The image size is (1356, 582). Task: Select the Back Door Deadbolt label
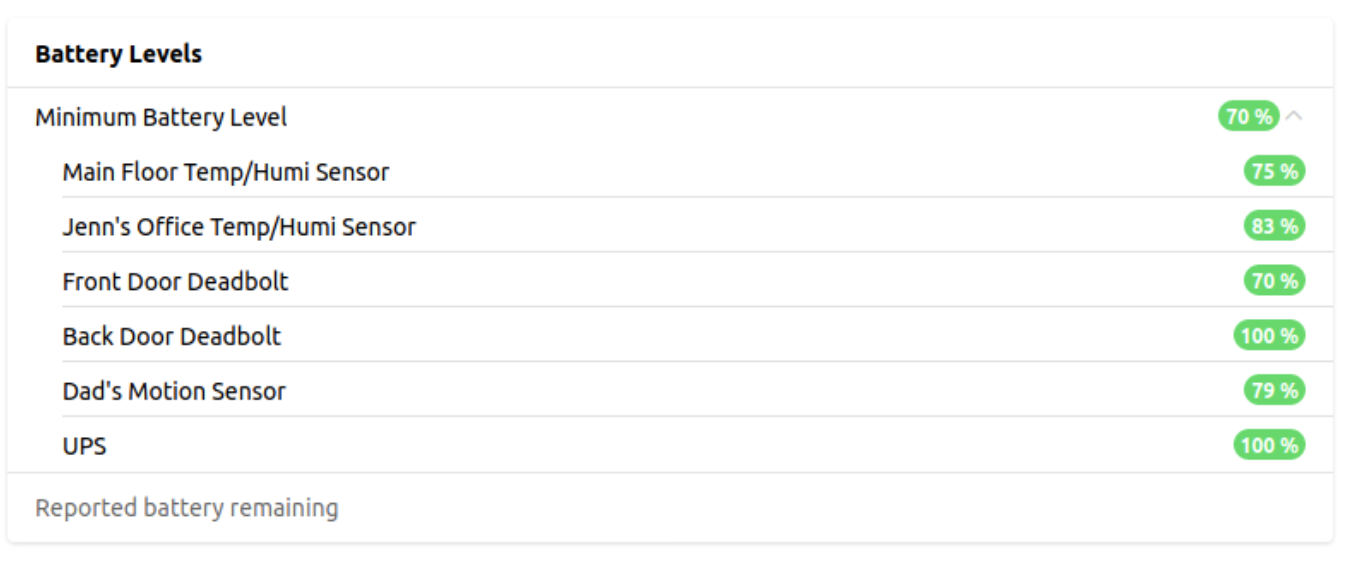(172, 336)
